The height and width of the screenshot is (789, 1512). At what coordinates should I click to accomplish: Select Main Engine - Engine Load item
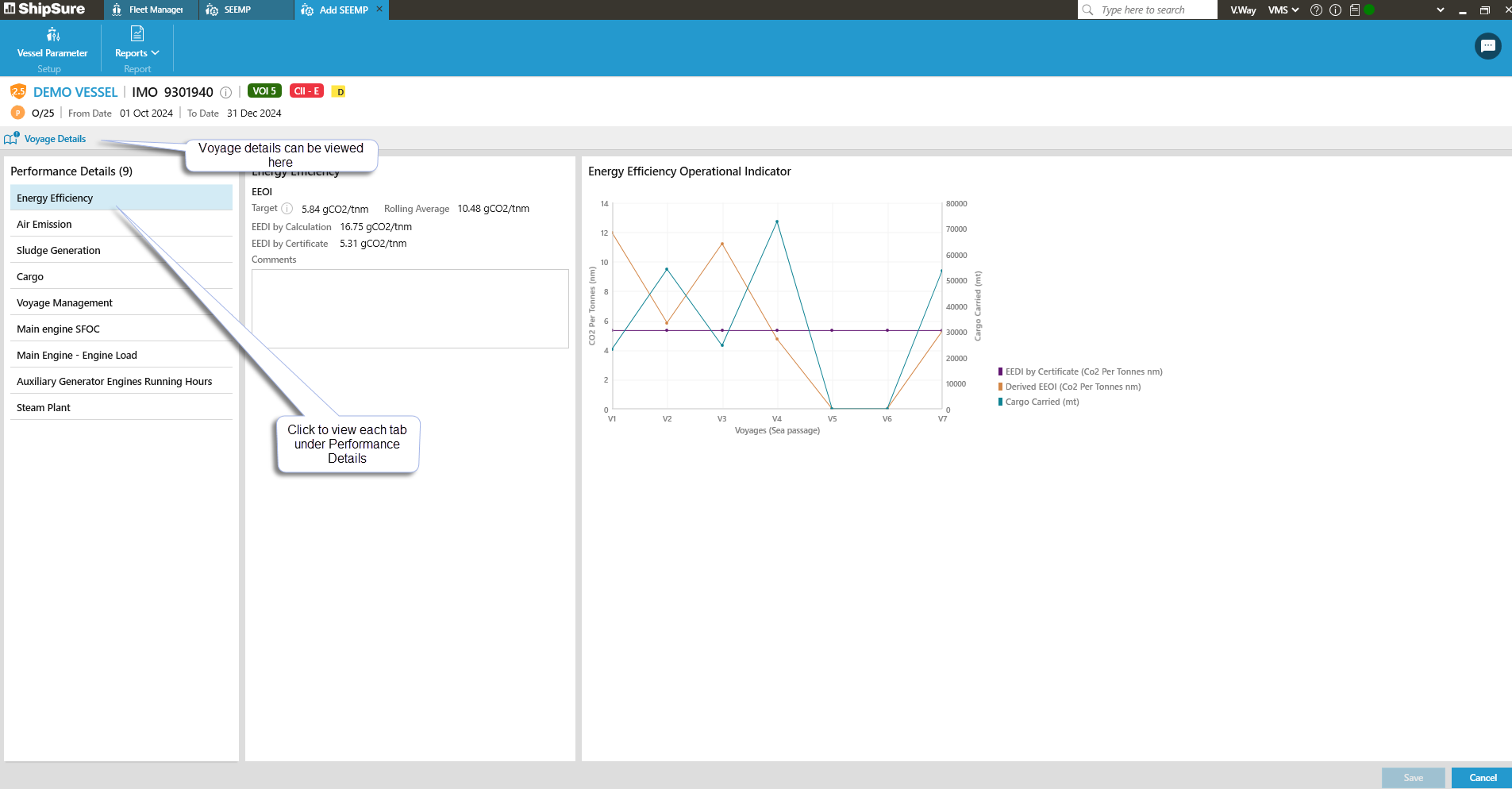121,355
